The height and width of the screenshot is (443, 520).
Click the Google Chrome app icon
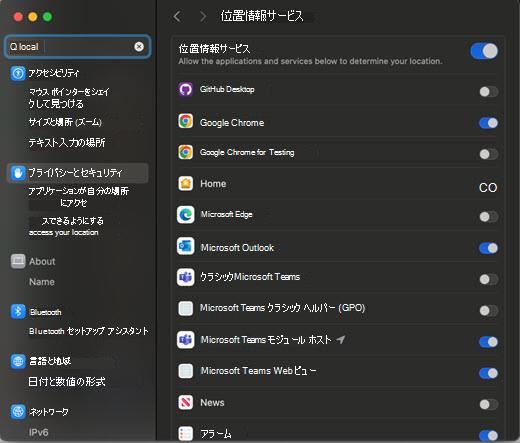click(x=185, y=121)
